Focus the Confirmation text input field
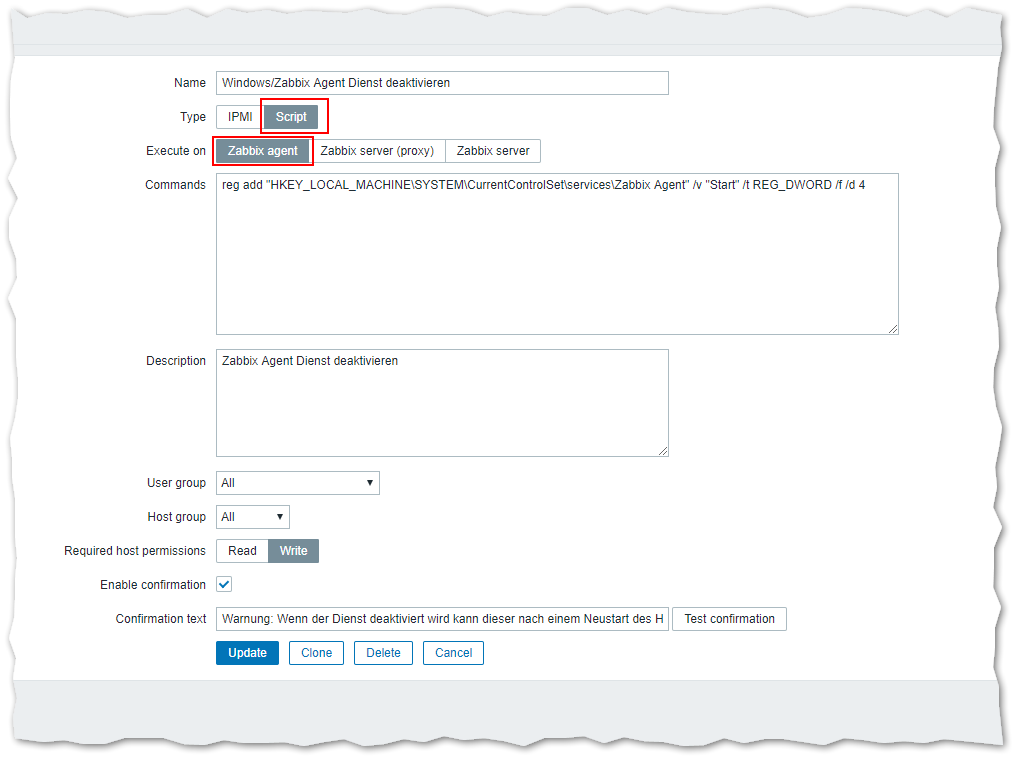The image size is (1015, 758). click(442, 619)
